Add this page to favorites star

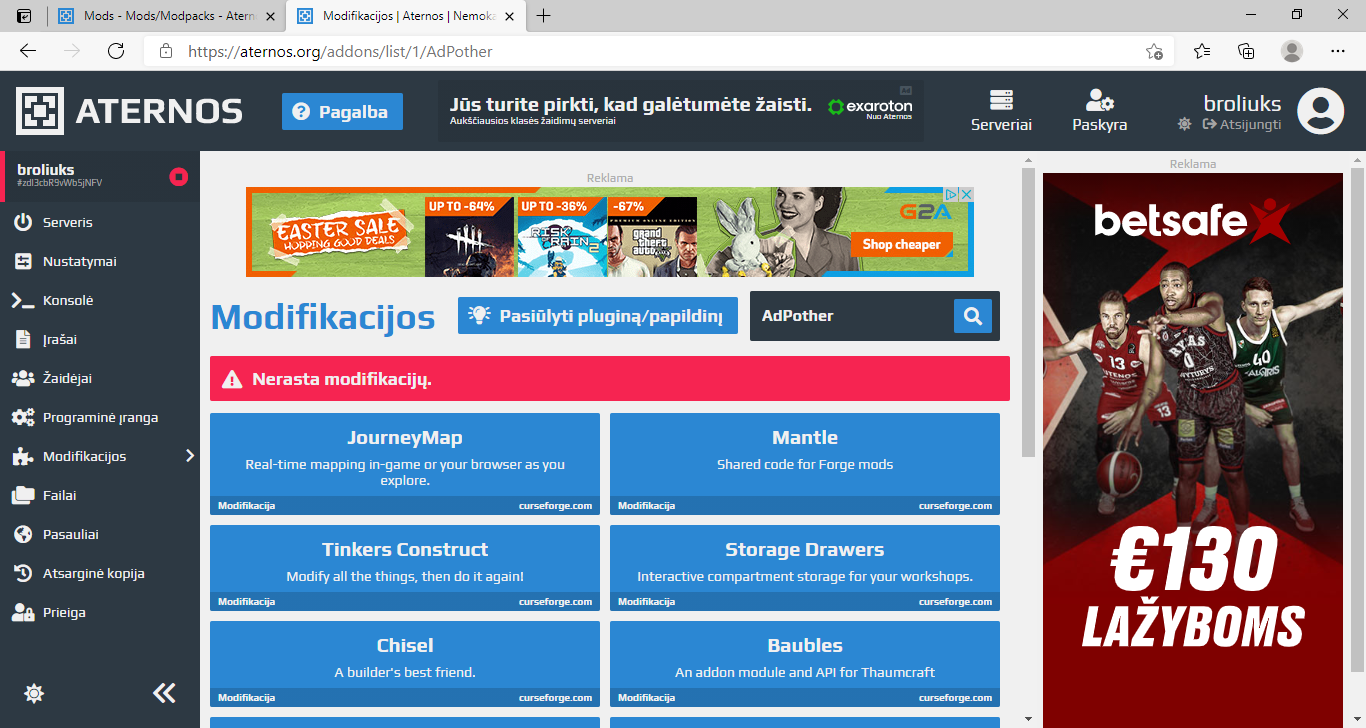[x=1154, y=51]
